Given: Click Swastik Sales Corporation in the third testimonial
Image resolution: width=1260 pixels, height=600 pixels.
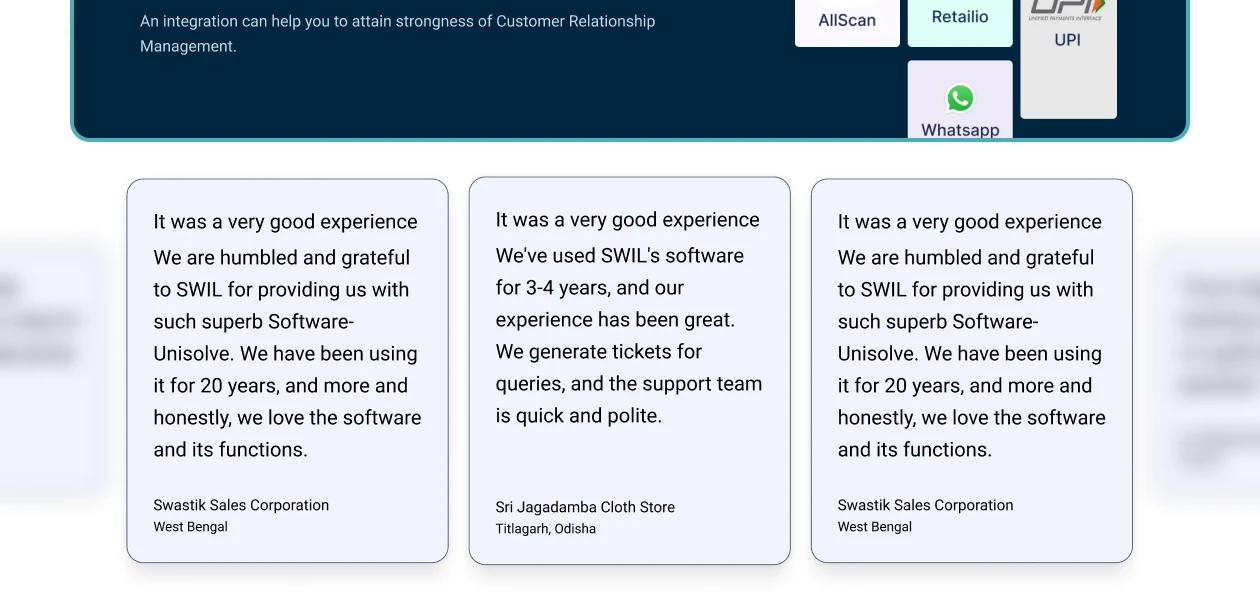Looking at the screenshot, I should 925,505.
